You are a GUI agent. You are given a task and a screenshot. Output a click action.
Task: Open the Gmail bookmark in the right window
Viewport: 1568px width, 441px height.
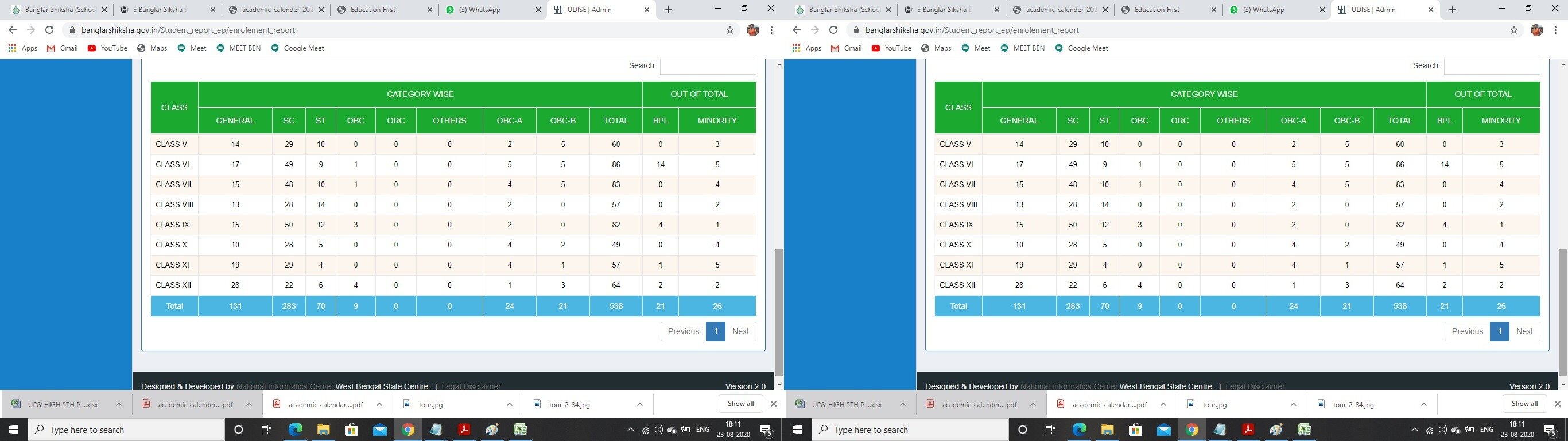click(846, 48)
